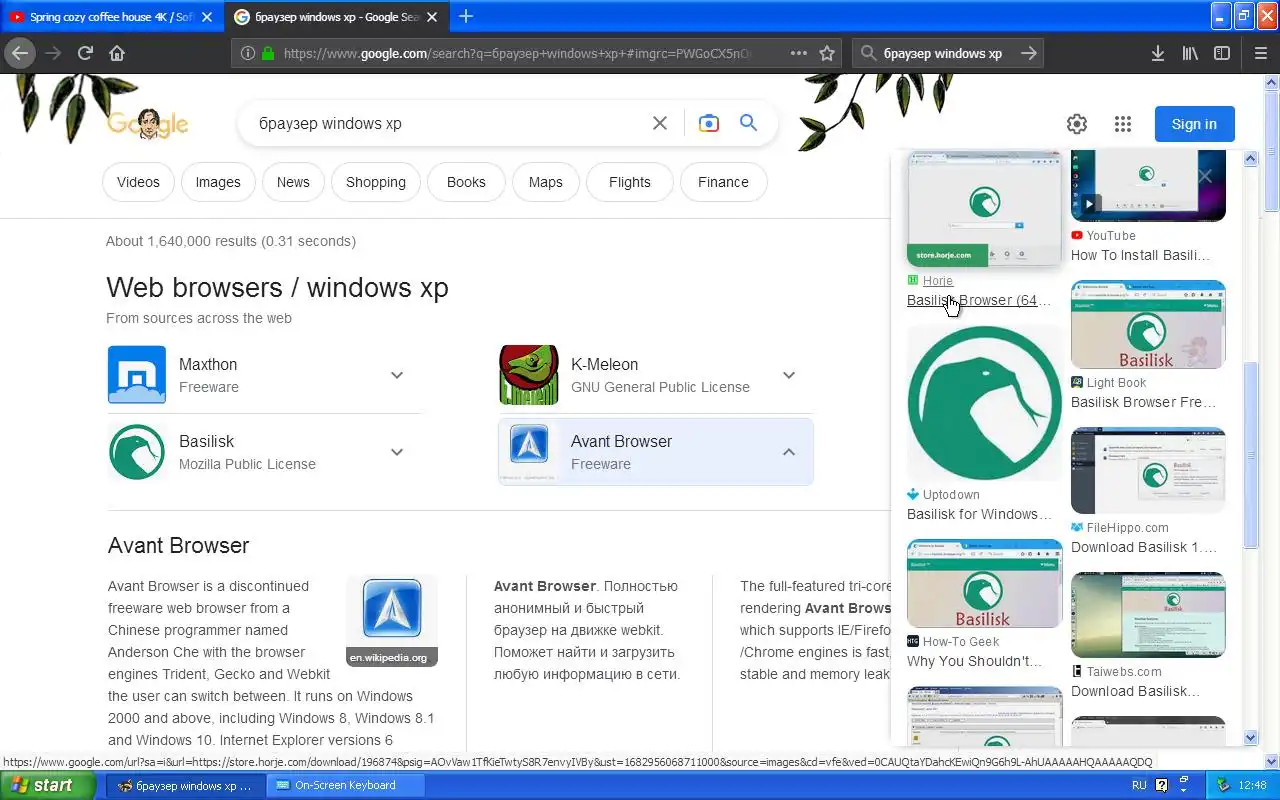This screenshot has height=800, width=1280.
Task: Collapse the Avant Browser entry chevron
Action: (789, 452)
